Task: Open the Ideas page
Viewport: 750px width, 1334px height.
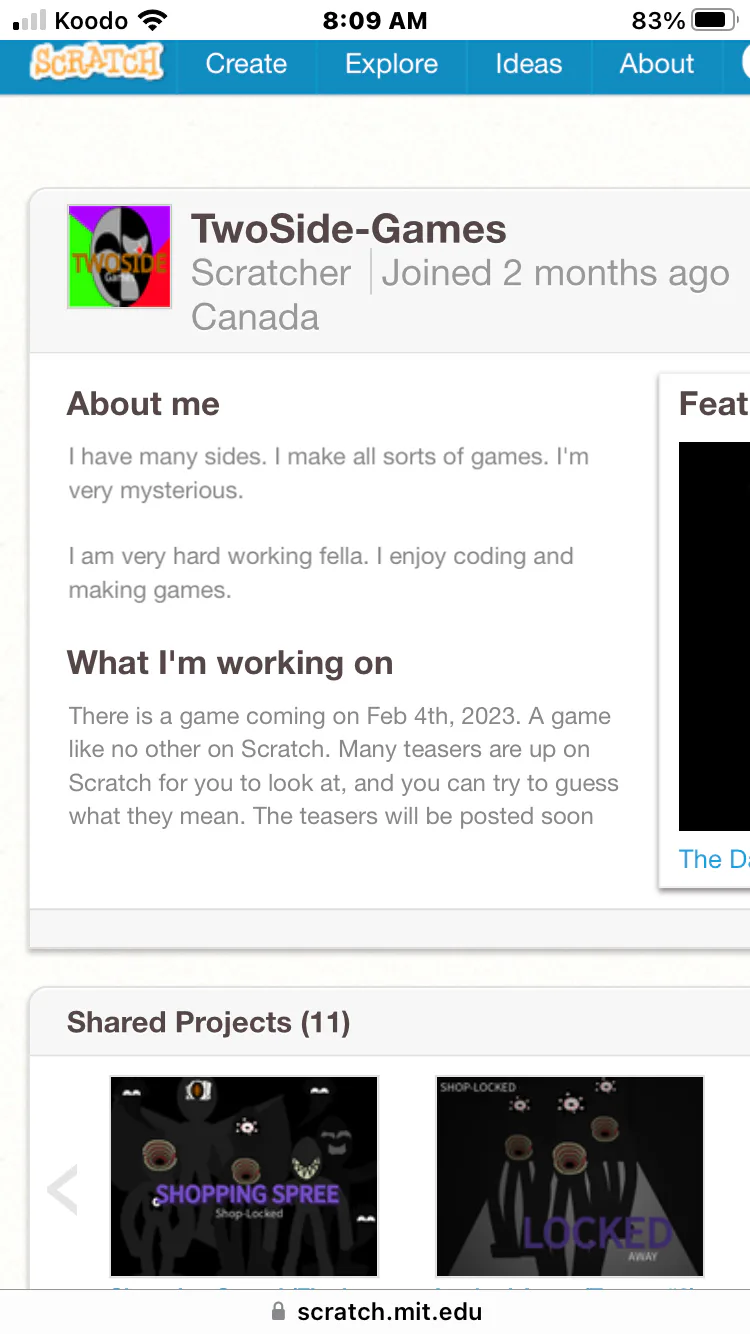Action: click(528, 64)
